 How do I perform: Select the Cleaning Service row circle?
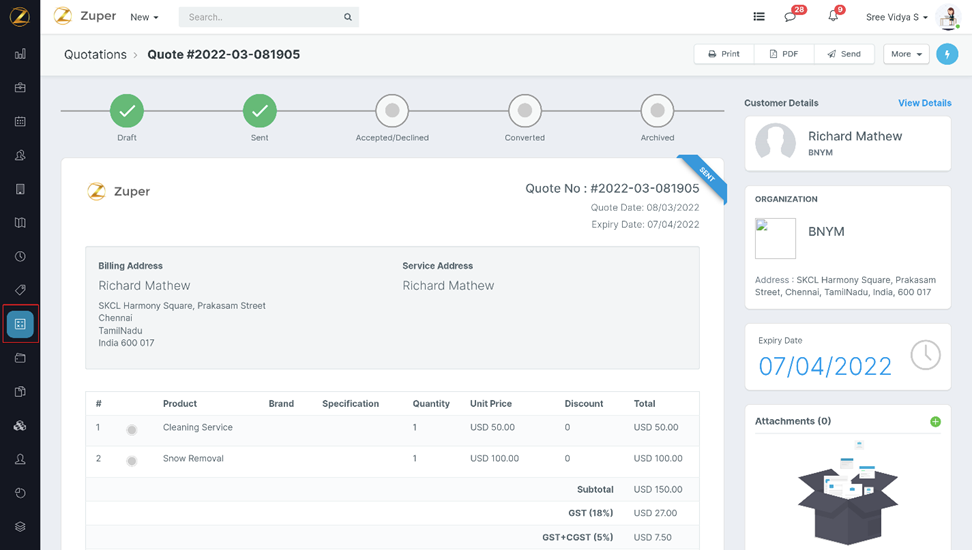click(x=131, y=430)
